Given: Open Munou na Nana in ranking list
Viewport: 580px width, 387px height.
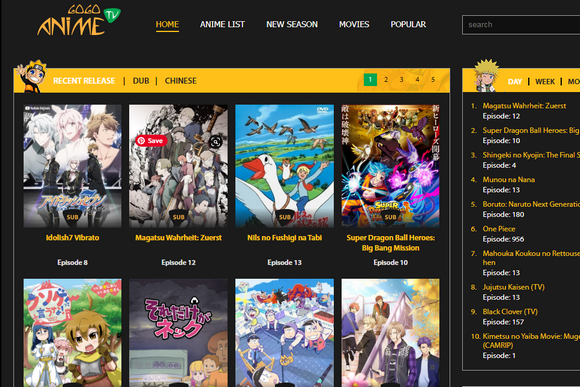Looking at the screenshot, I should tap(509, 179).
